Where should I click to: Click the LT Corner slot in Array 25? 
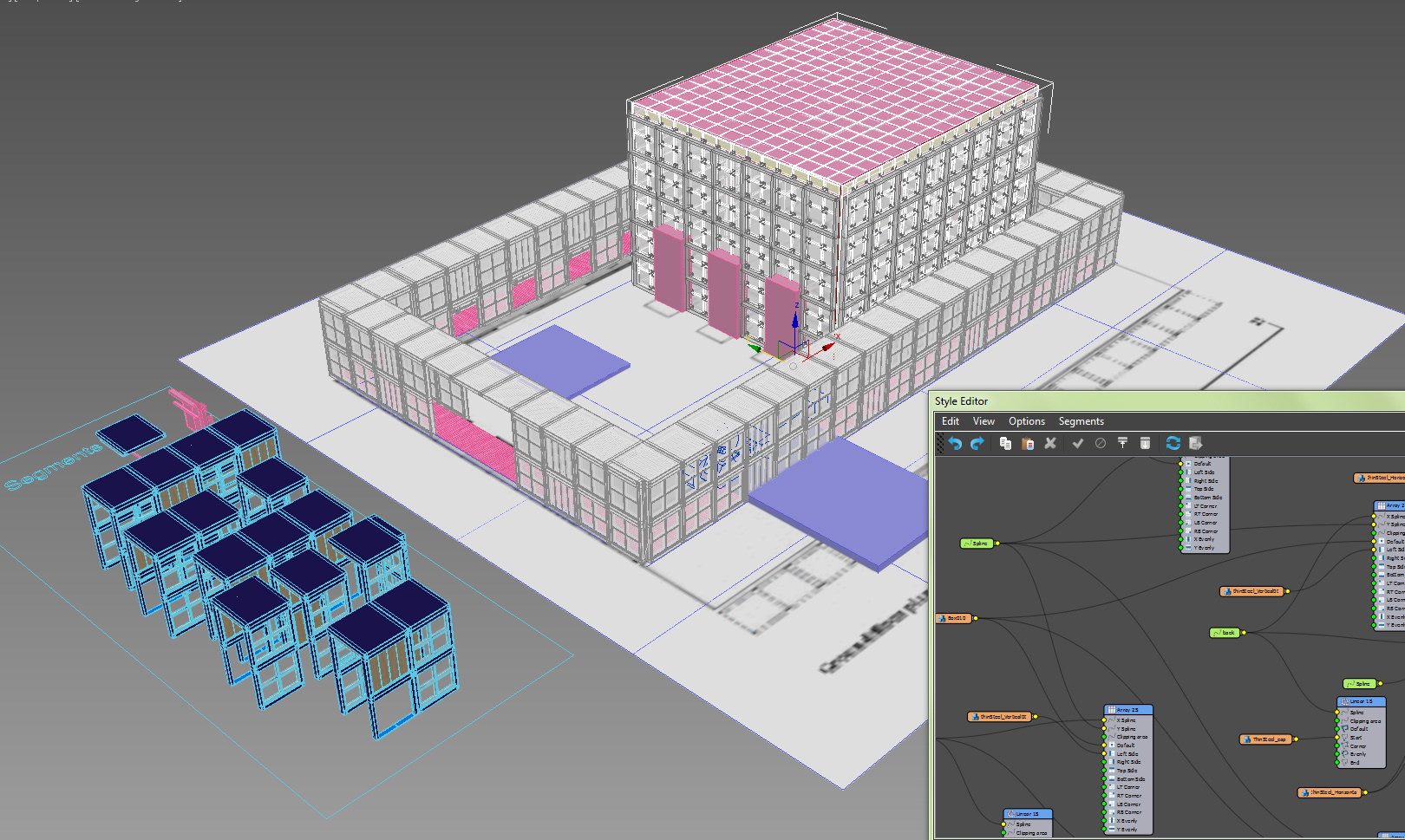[x=1127, y=787]
